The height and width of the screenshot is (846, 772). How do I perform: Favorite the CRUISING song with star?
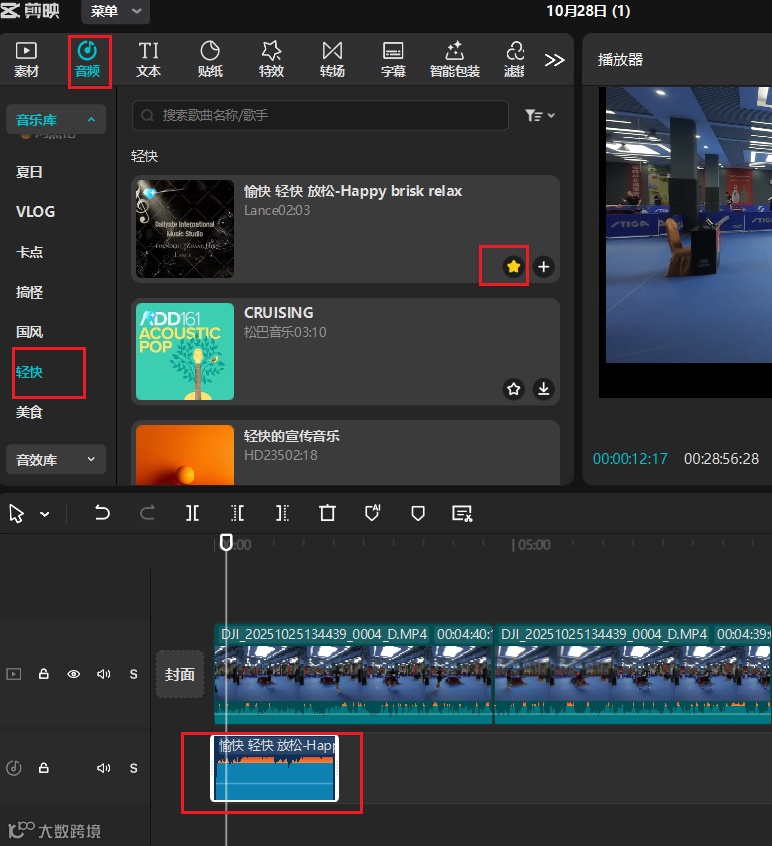(514, 389)
